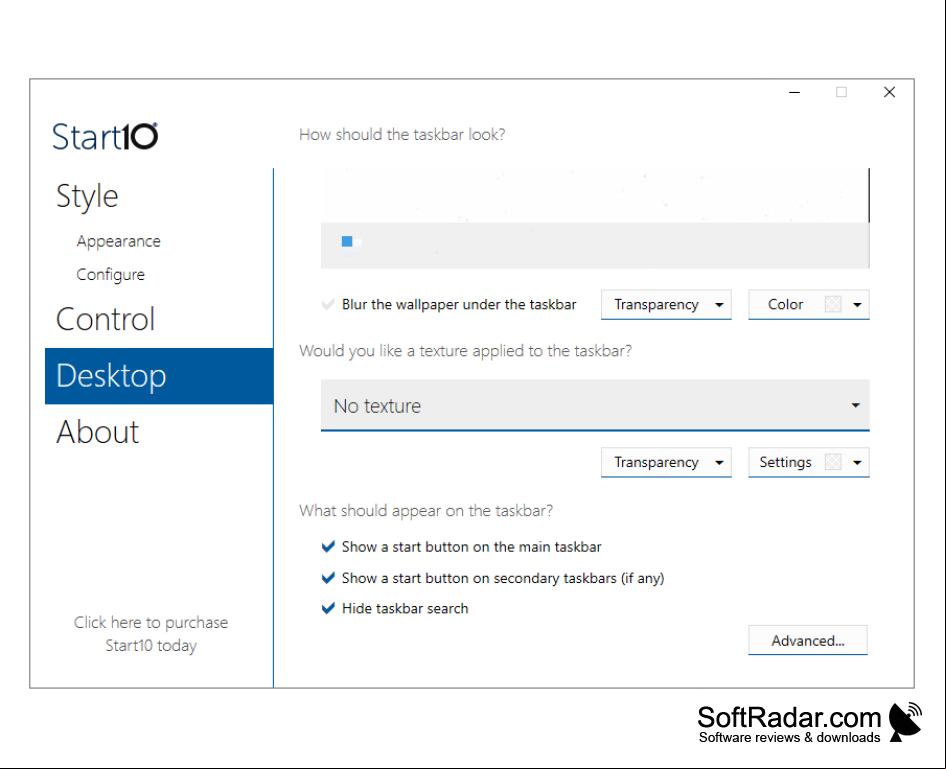Click the taskbar preview area
946x769 pixels.
595,219
